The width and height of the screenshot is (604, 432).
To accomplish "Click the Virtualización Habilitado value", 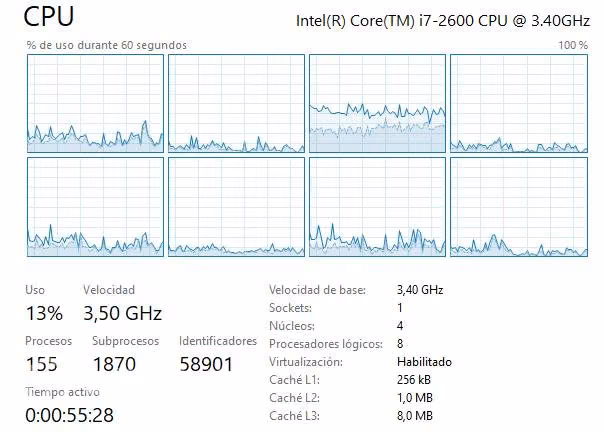I will coord(424,362).
